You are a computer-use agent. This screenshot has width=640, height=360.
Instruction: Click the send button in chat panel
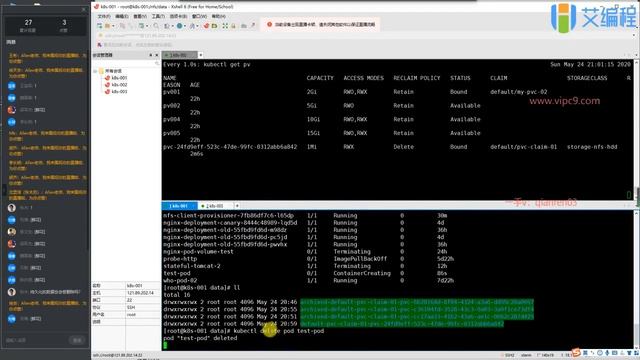77,340
